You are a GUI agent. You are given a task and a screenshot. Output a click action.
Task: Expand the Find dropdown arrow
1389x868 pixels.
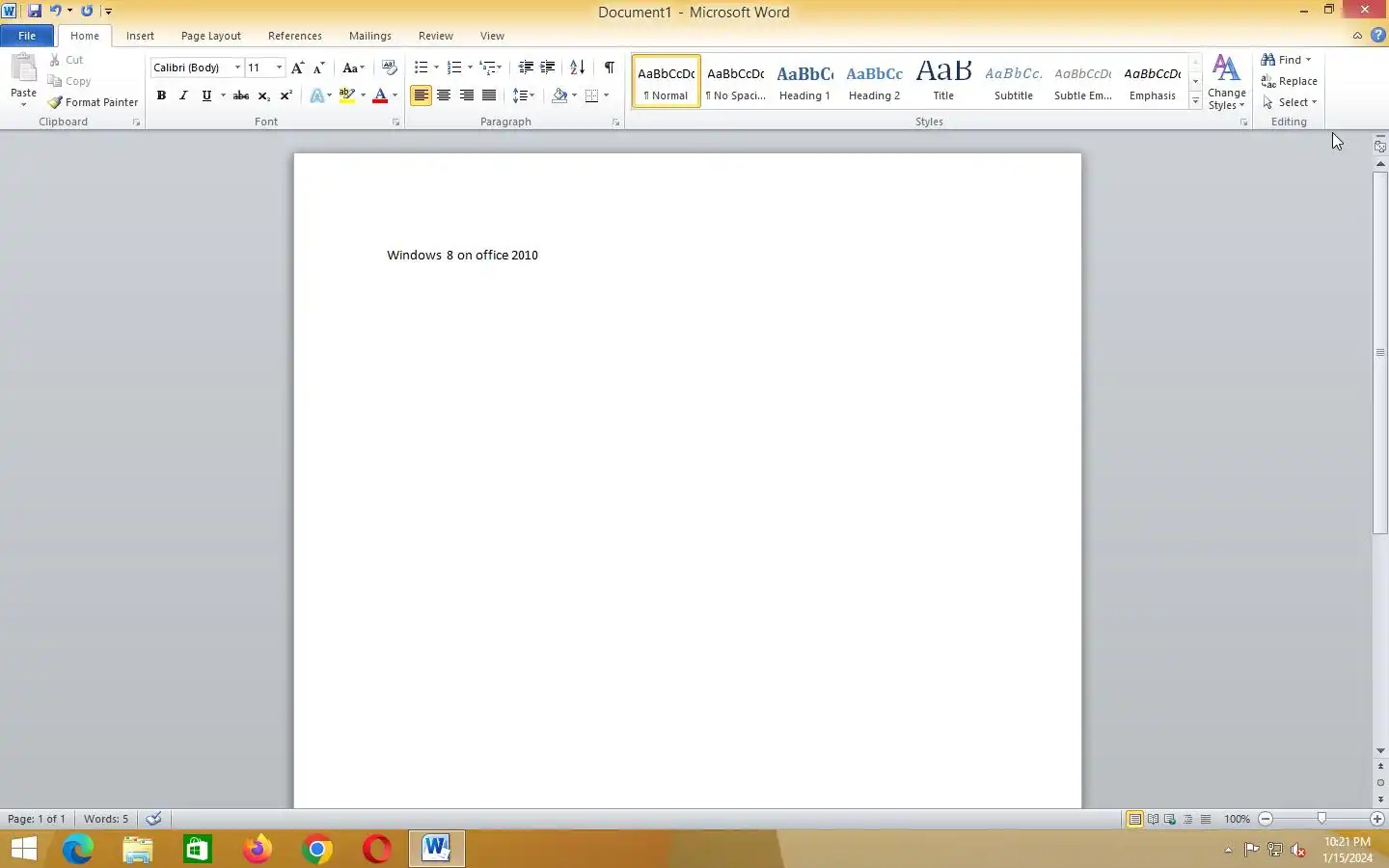pyautogui.click(x=1309, y=60)
